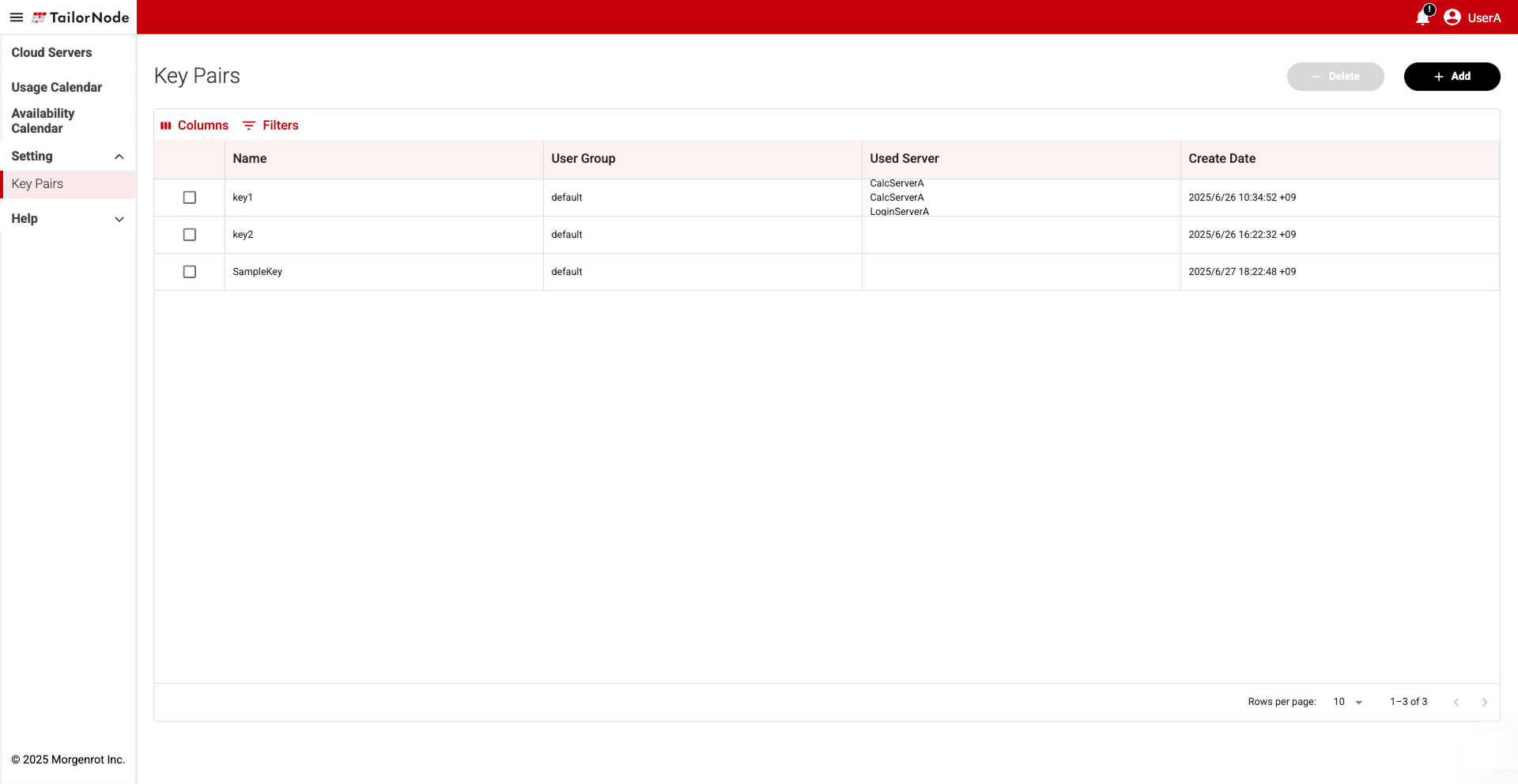The image size is (1518, 784).
Task: Click the TailorNode logo
Action: (81, 17)
